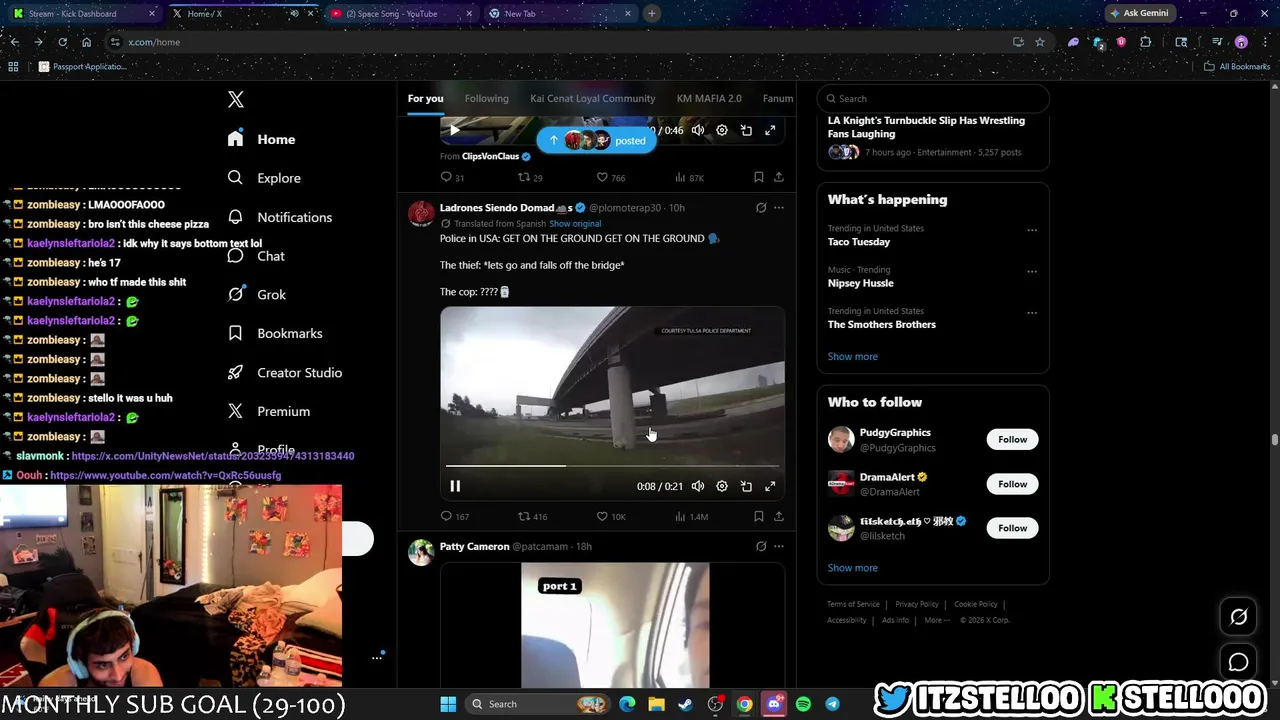Follow lilsketch.eth
Screen dimensions: 1280x720
coord(1012,528)
